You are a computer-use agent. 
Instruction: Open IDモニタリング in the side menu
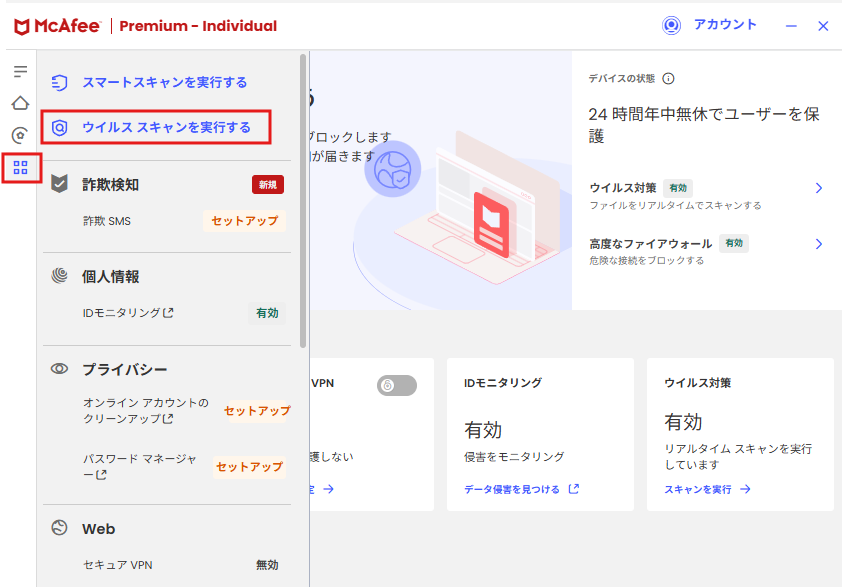point(121,313)
